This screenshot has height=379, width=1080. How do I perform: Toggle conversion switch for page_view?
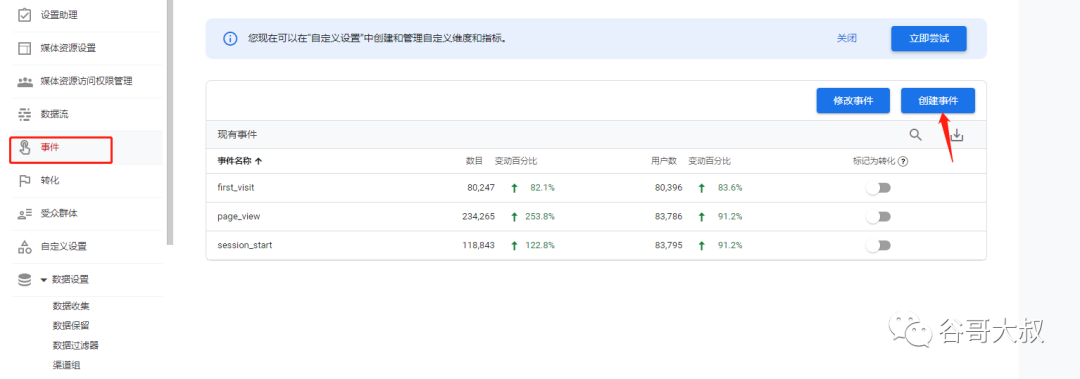click(x=878, y=216)
